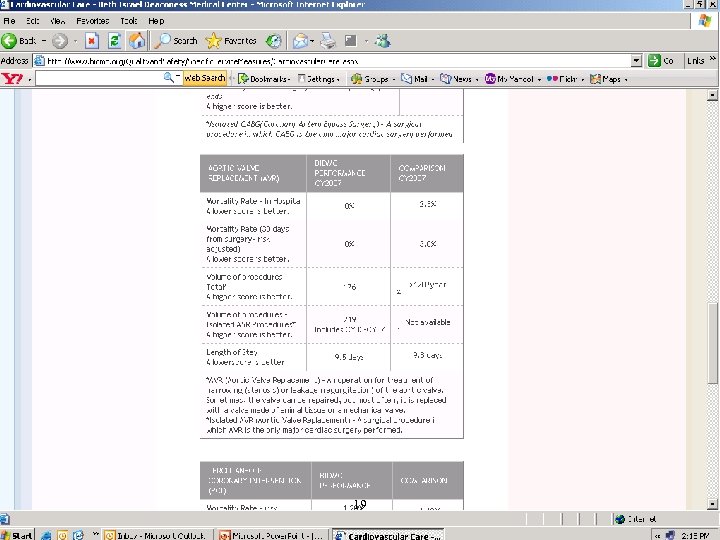This screenshot has width=720, height=540.
Task: Print the page with the printer icon
Action: click(328, 41)
